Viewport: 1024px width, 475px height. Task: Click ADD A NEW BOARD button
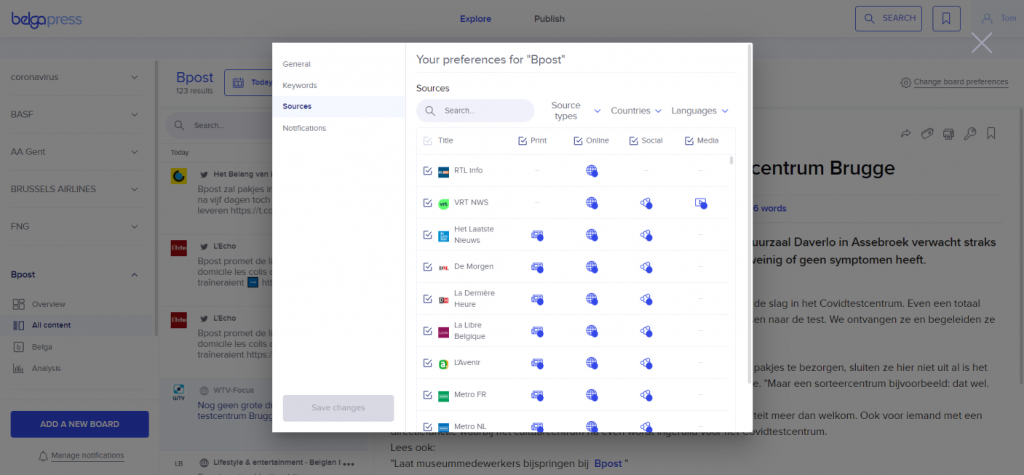(x=80, y=424)
